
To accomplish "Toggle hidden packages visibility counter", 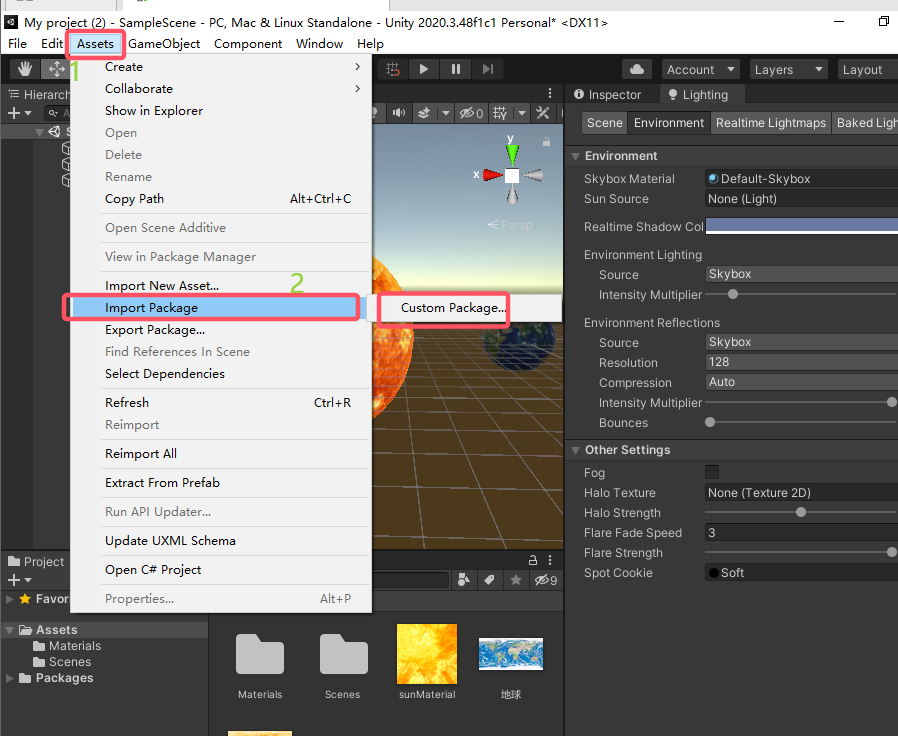I will point(545,580).
